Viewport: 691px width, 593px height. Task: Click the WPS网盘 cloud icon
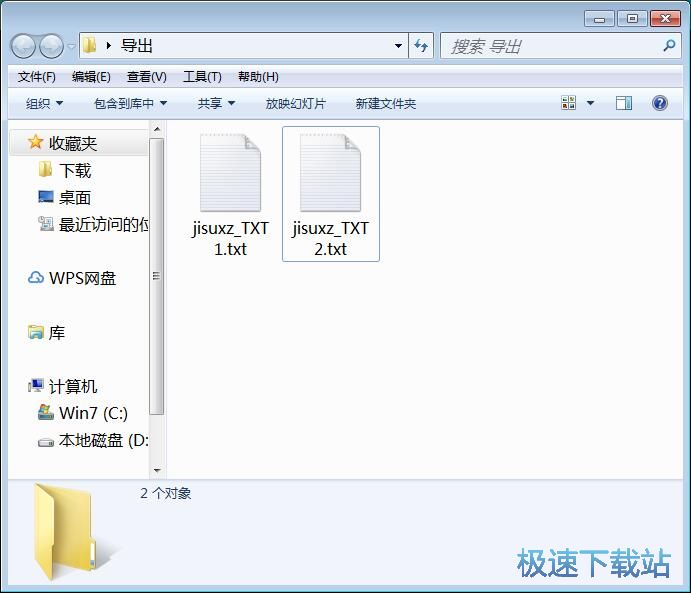(36, 278)
